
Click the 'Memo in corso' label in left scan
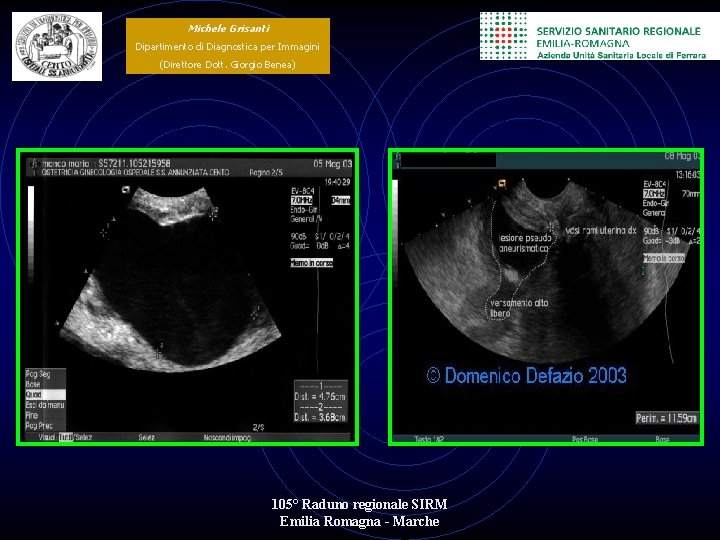tap(311, 263)
